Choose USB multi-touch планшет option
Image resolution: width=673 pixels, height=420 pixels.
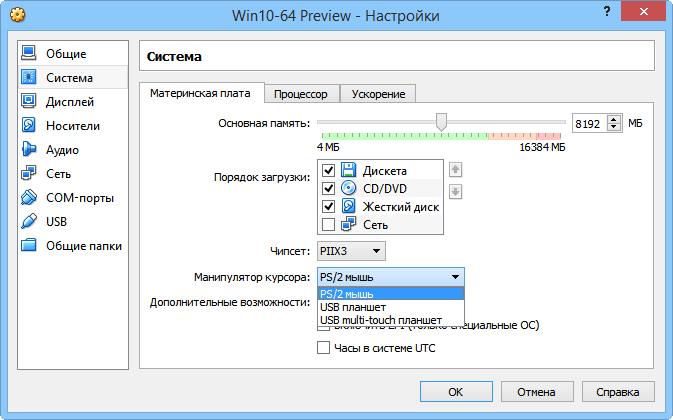coord(391,320)
